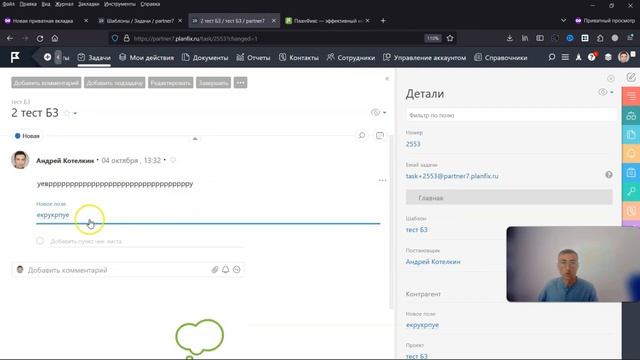Image resolution: width=640 pixels, height=360 pixels.
Task: Open Firefox Инструменты menu
Action: [x=120, y=4]
